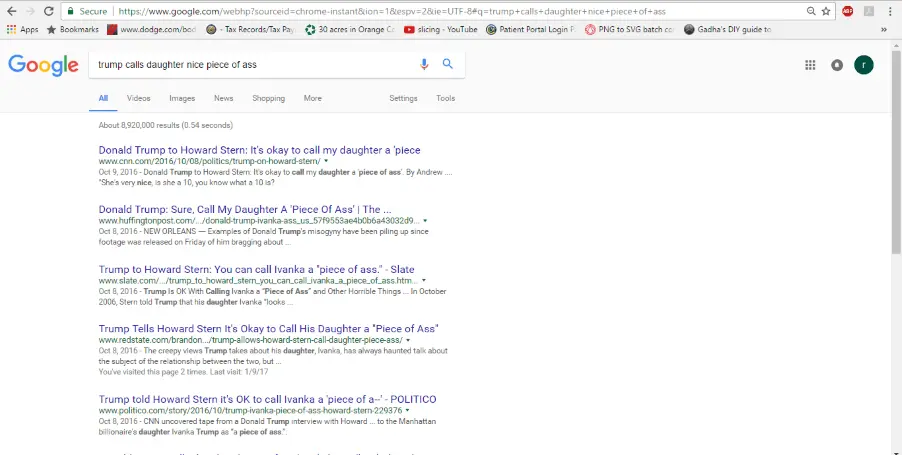Go back with the browser back arrow
Image resolution: width=902 pixels, height=455 pixels.
(x=12, y=11)
